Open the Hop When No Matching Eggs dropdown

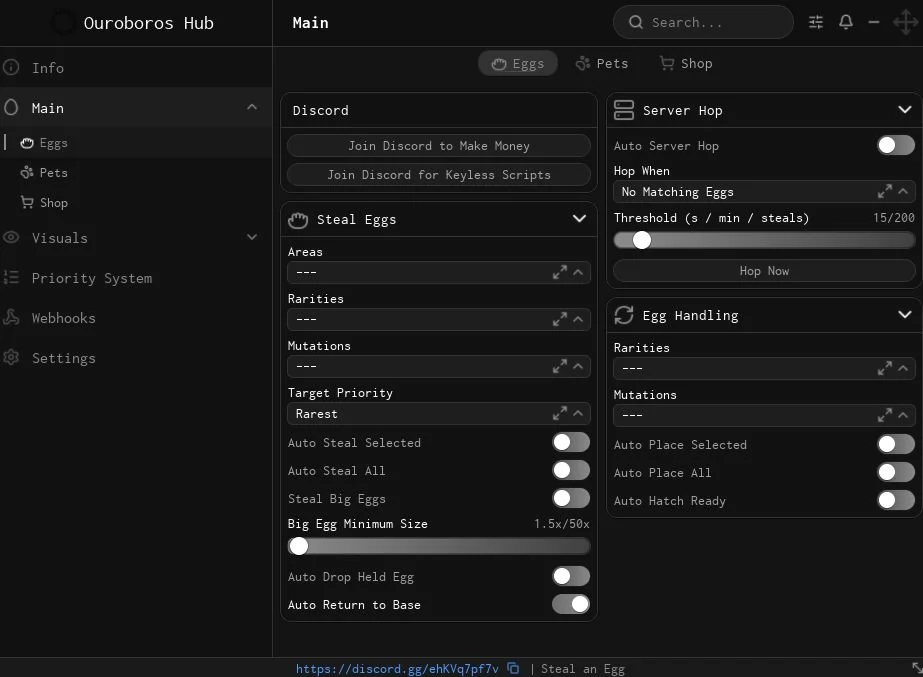[x=764, y=191]
